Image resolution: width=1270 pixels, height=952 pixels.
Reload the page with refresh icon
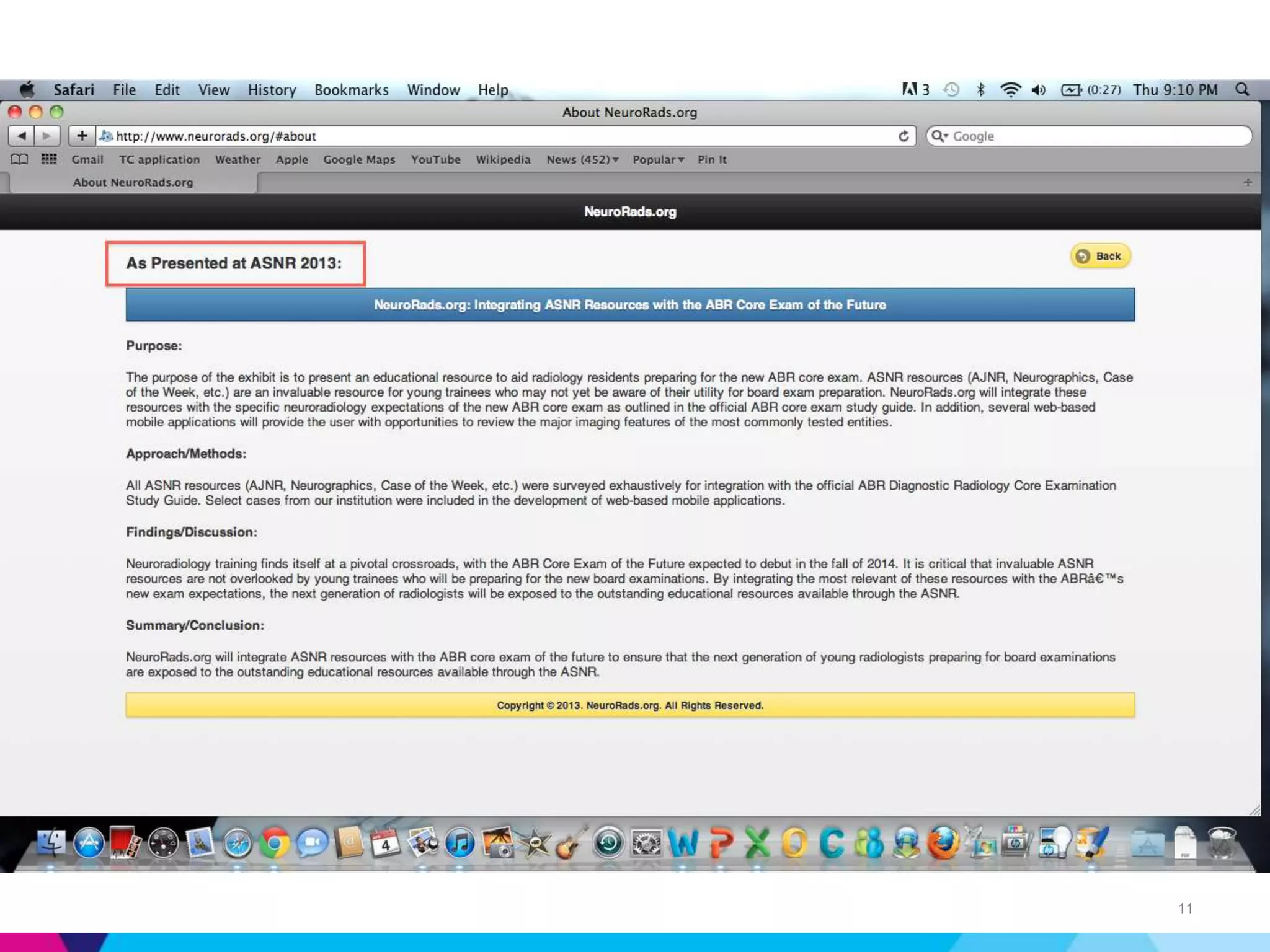tap(904, 136)
